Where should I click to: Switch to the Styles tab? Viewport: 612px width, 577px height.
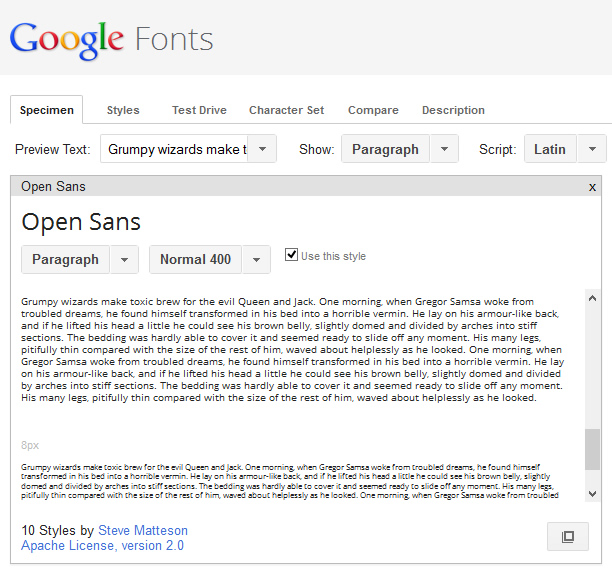pos(123,110)
